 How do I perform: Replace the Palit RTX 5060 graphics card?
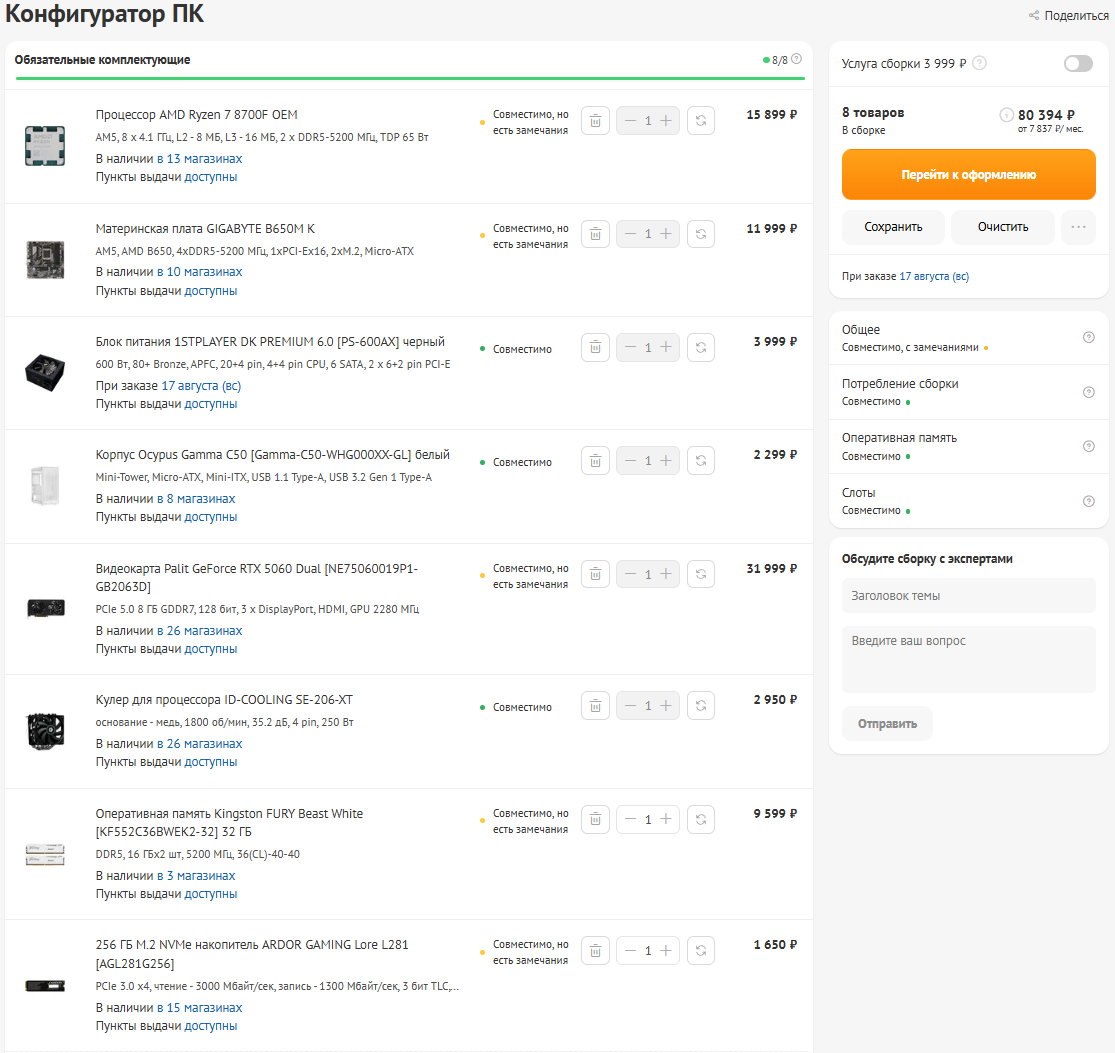tap(700, 574)
